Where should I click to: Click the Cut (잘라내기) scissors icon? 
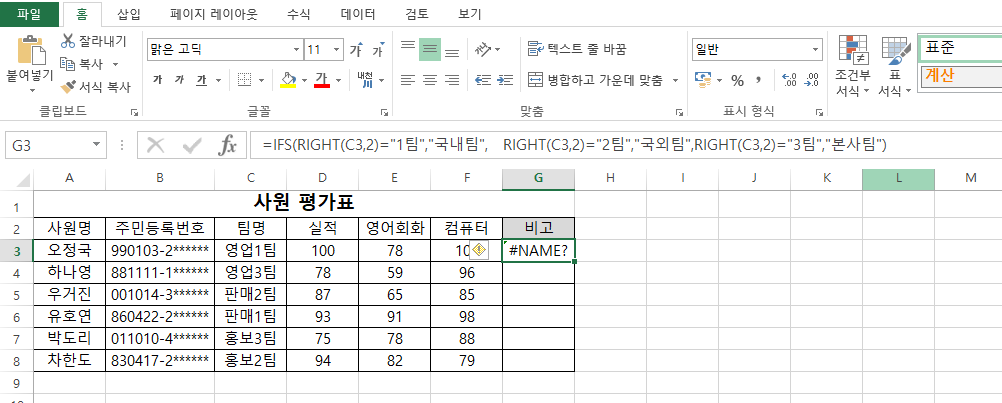tap(69, 41)
